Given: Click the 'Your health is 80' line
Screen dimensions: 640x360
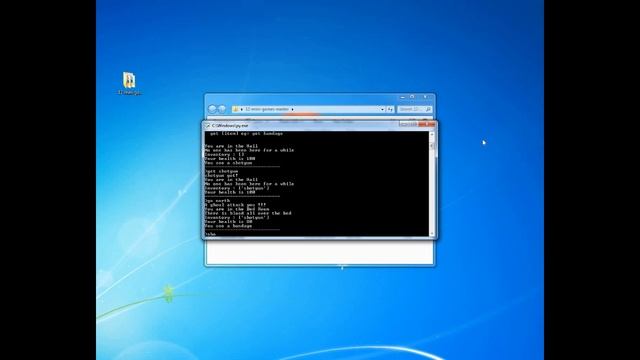Looking at the screenshot, I should point(228,222).
